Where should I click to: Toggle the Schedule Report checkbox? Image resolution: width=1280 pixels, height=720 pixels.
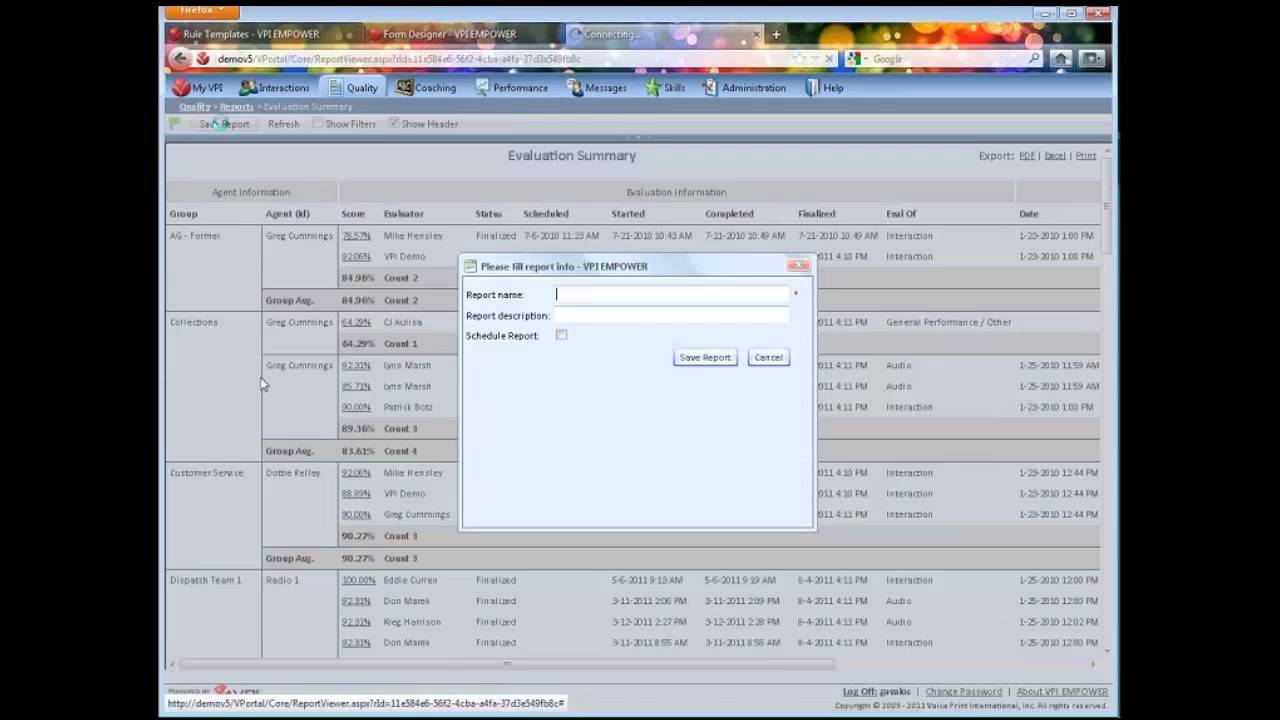pyautogui.click(x=561, y=335)
